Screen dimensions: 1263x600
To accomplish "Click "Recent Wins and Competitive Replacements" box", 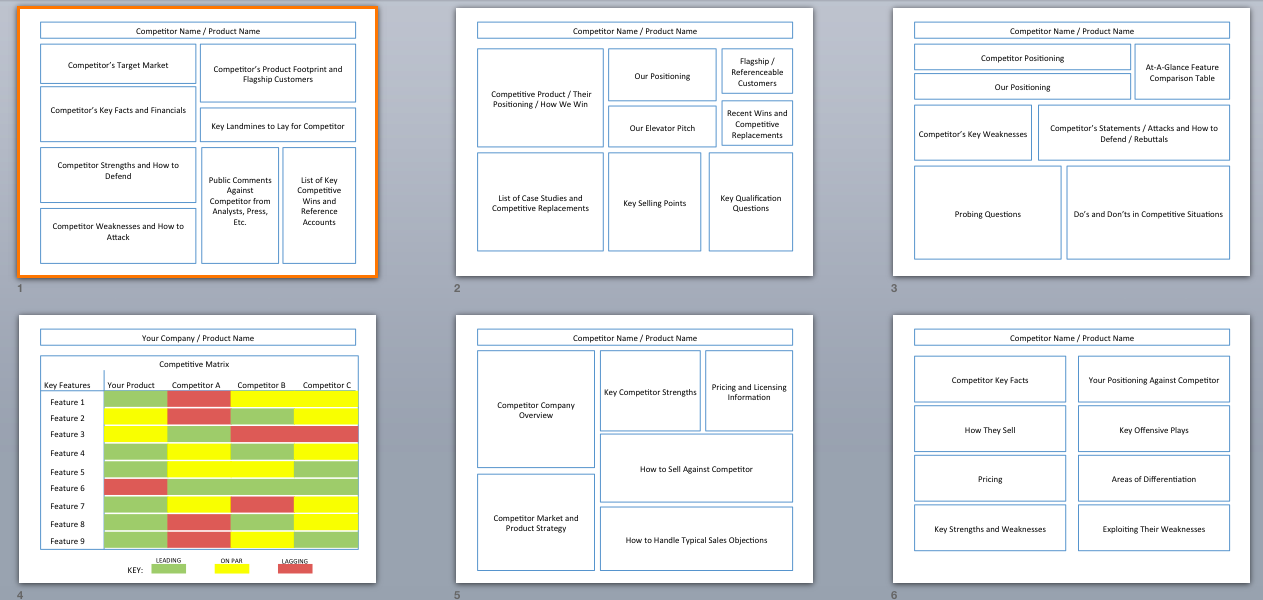I will [x=757, y=124].
